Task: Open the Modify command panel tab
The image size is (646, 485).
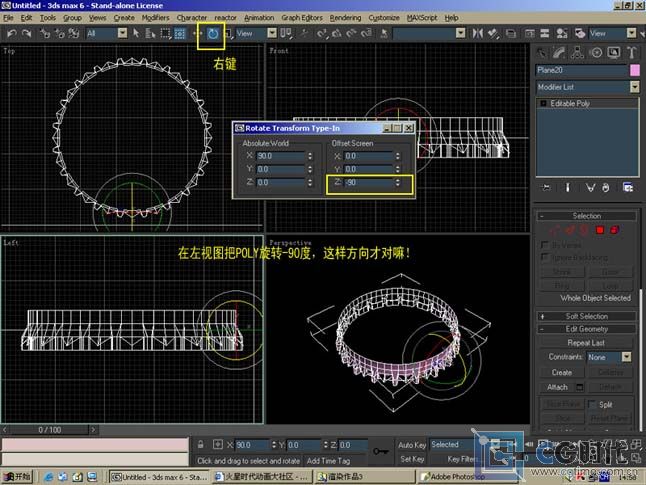Action: click(559, 53)
